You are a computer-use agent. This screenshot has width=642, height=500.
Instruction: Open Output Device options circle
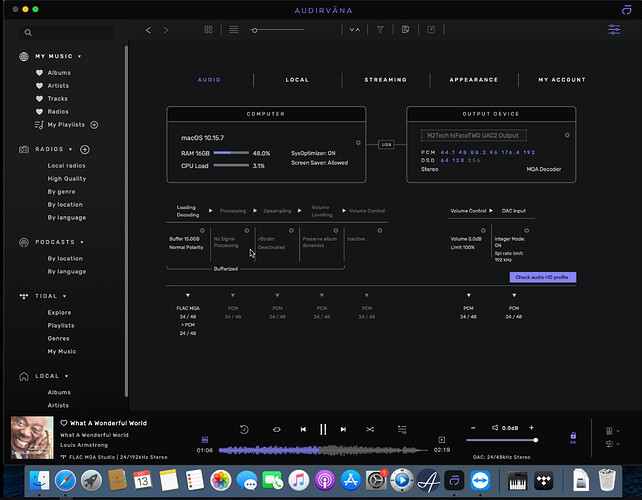tap(567, 135)
